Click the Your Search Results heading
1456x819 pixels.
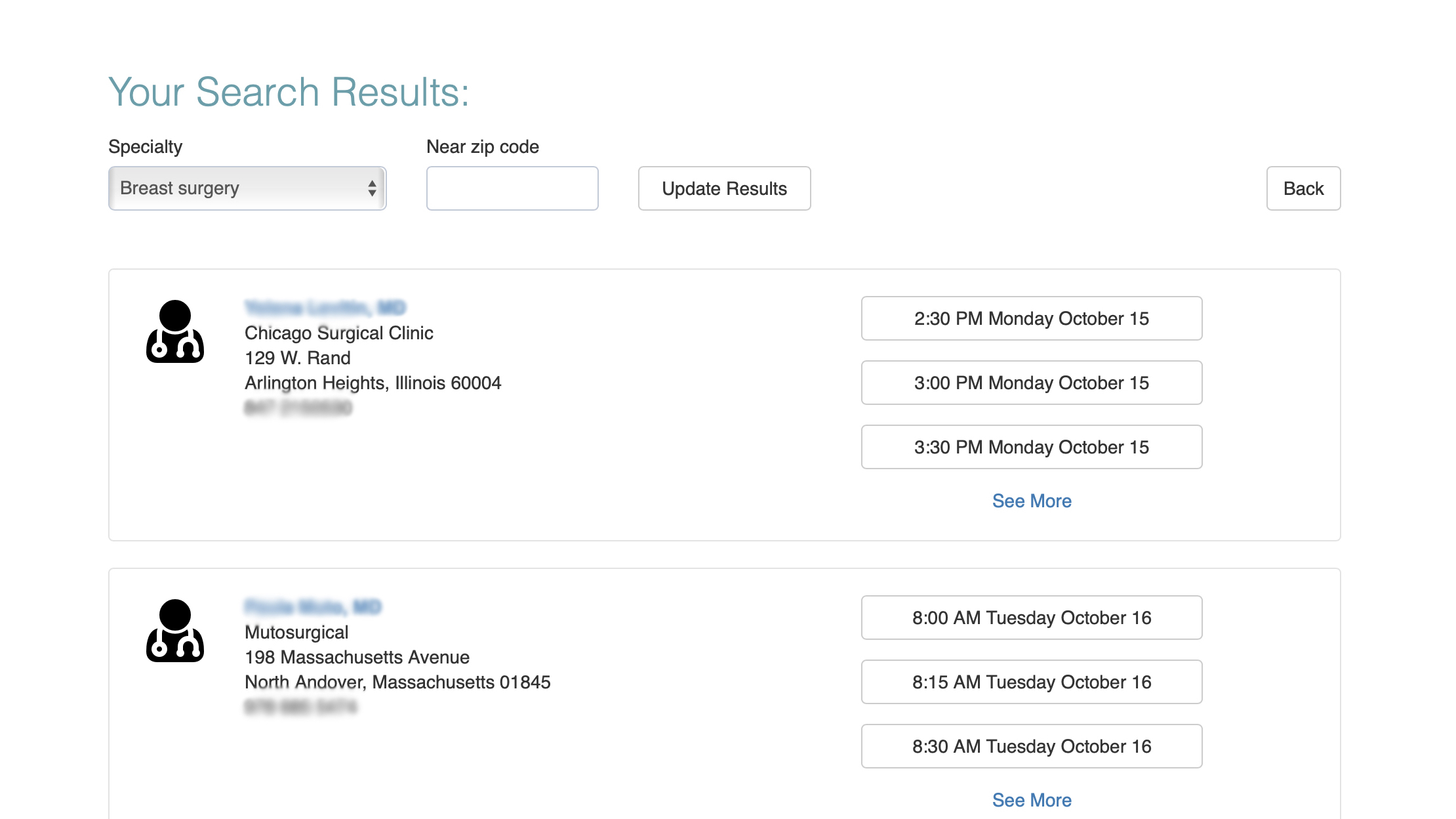pos(289,91)
